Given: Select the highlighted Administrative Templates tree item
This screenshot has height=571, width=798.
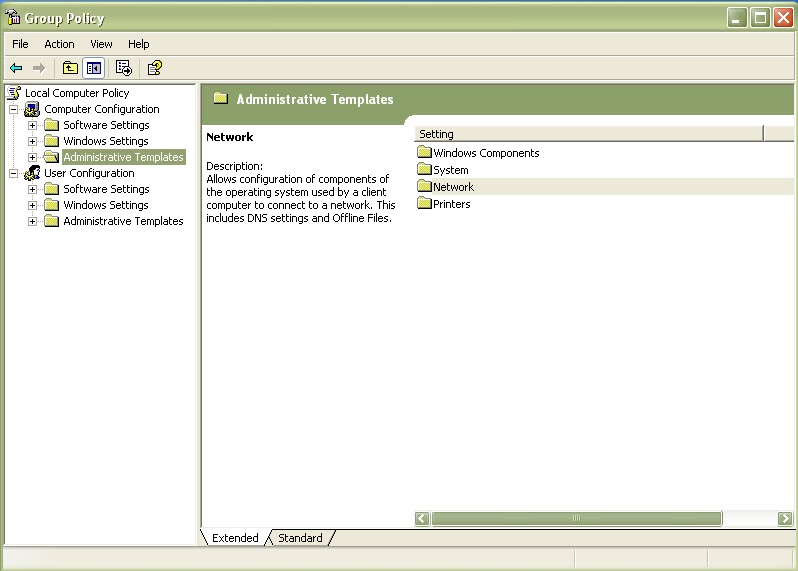Looking at the screenshot, I should tap(123, 157).
